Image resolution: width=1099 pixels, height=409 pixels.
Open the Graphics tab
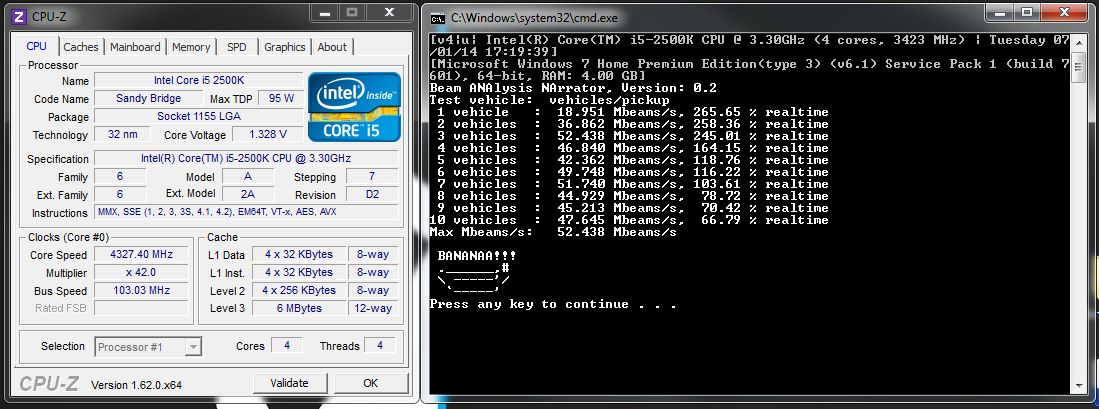coord(285,47)
